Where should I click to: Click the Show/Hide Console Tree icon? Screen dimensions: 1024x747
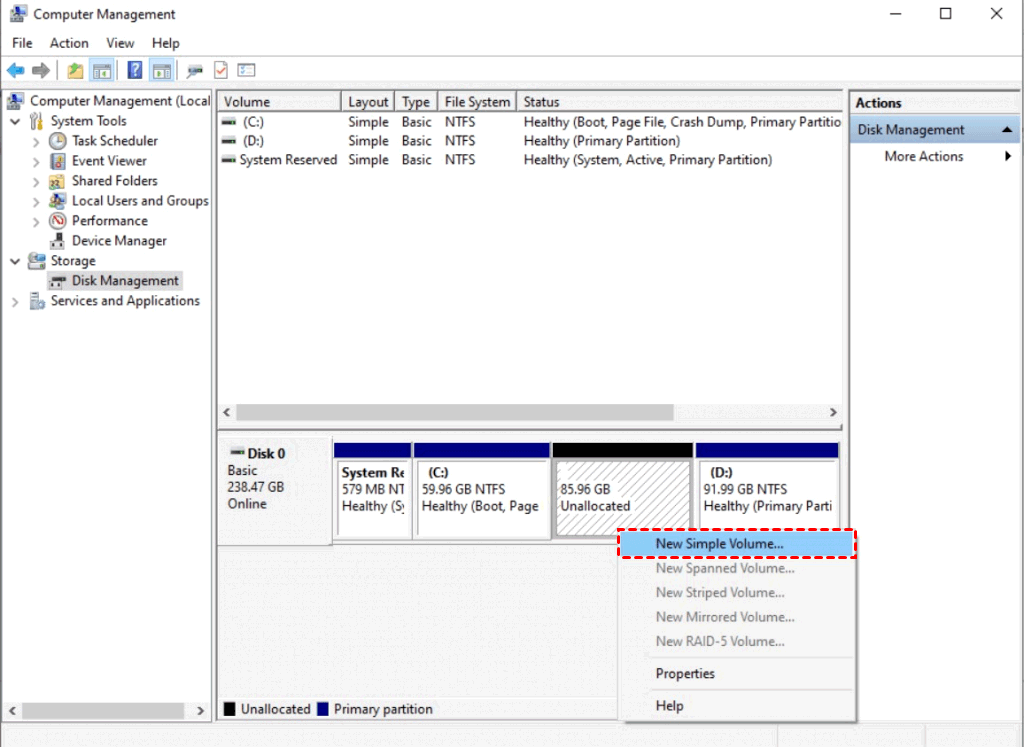point(101,70)
